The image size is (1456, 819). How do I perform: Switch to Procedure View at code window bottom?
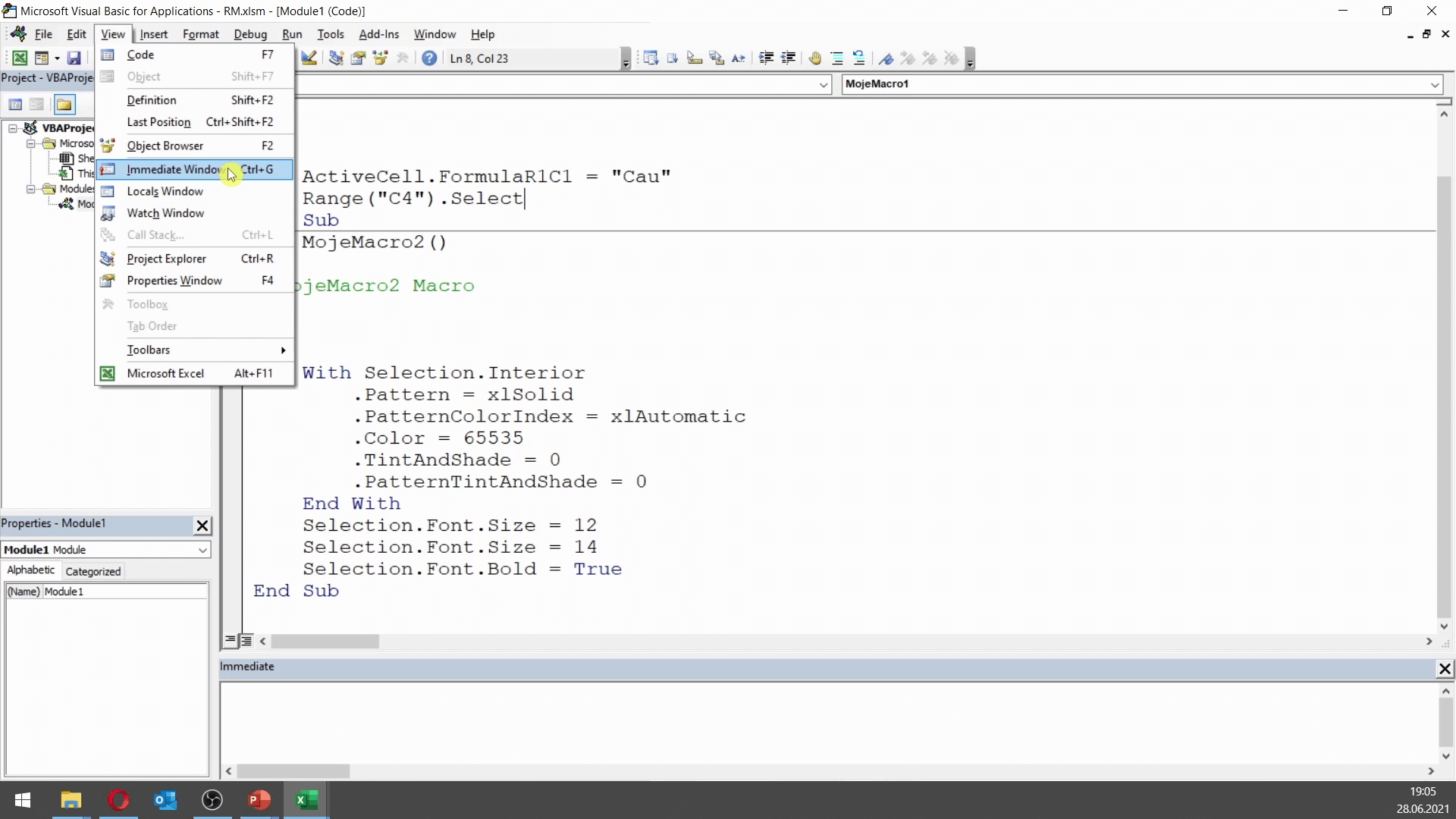(230, 641)
